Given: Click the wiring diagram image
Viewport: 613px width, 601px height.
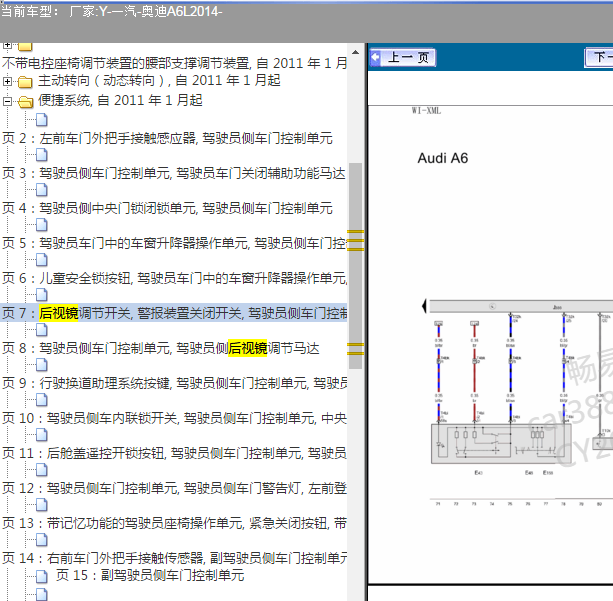Looking at the screenshot, I should 520,403.
